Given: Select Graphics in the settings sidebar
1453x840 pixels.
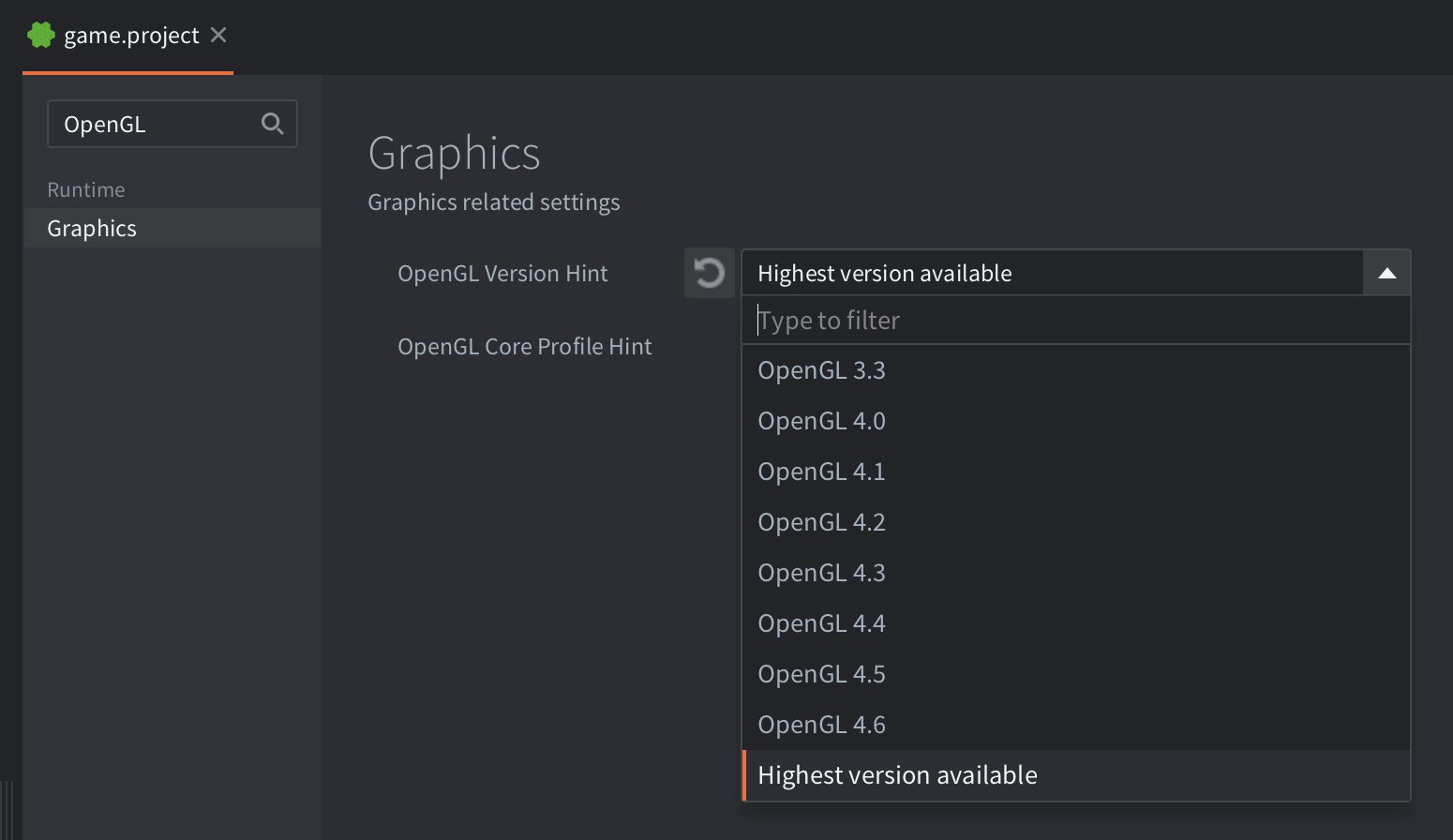Looking at the screenshot, I should (91, 228).
